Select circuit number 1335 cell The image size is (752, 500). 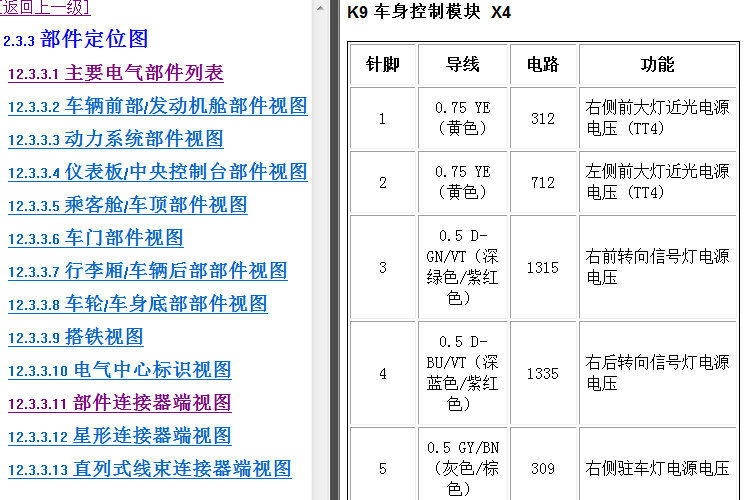[543, 373]
